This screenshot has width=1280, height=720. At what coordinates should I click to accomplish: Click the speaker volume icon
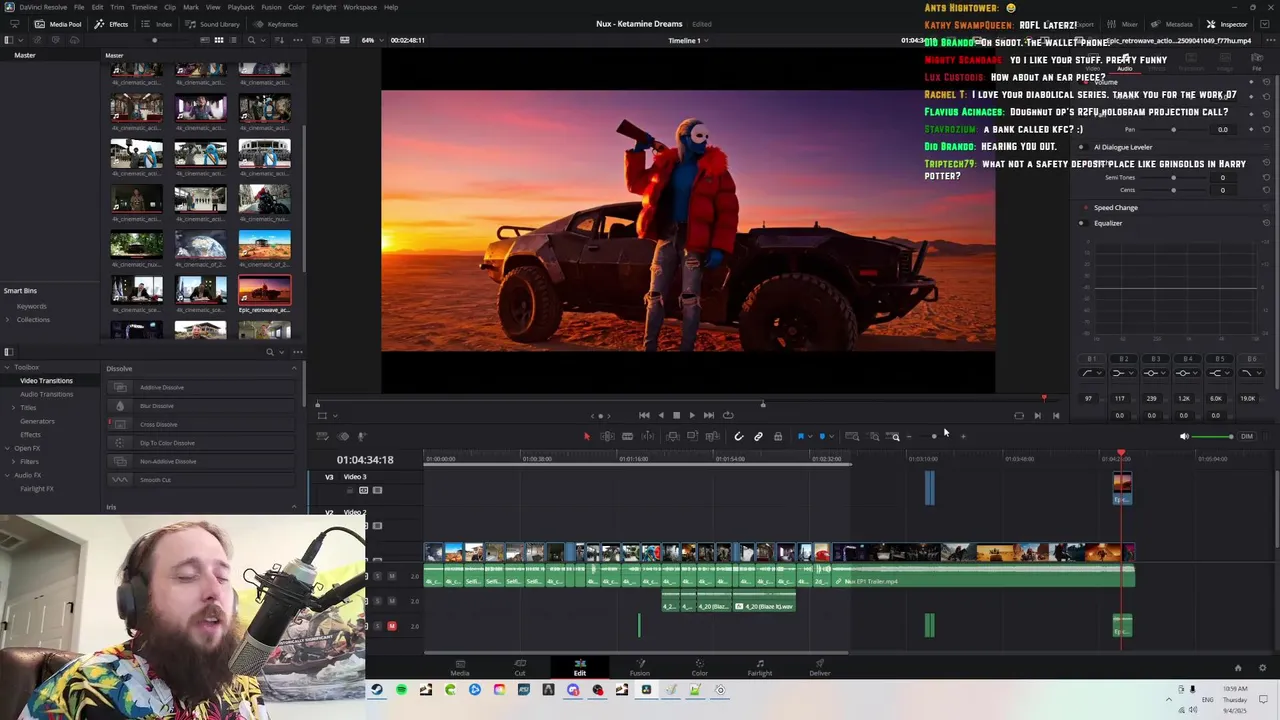[1184, 436]
